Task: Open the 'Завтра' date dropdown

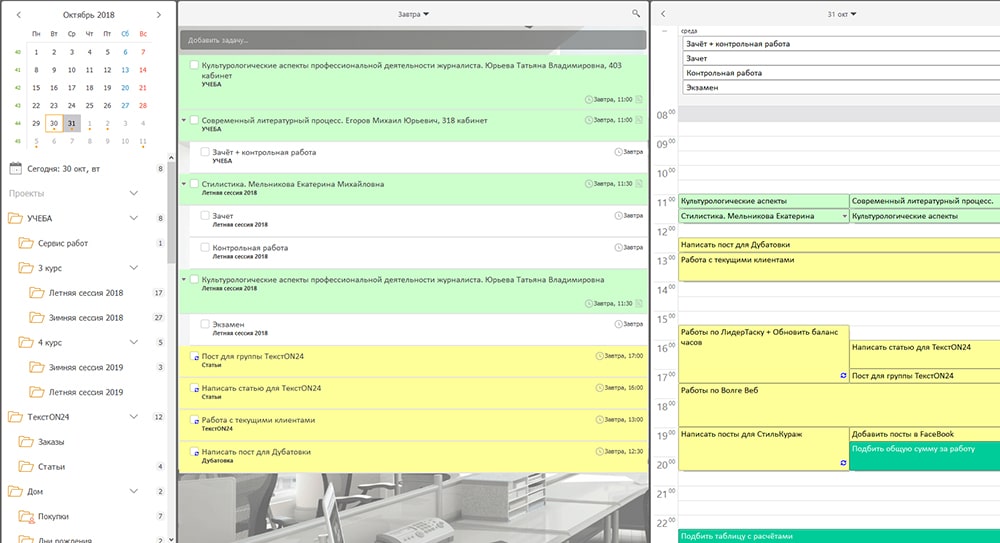Action: (x=413, y=14)
